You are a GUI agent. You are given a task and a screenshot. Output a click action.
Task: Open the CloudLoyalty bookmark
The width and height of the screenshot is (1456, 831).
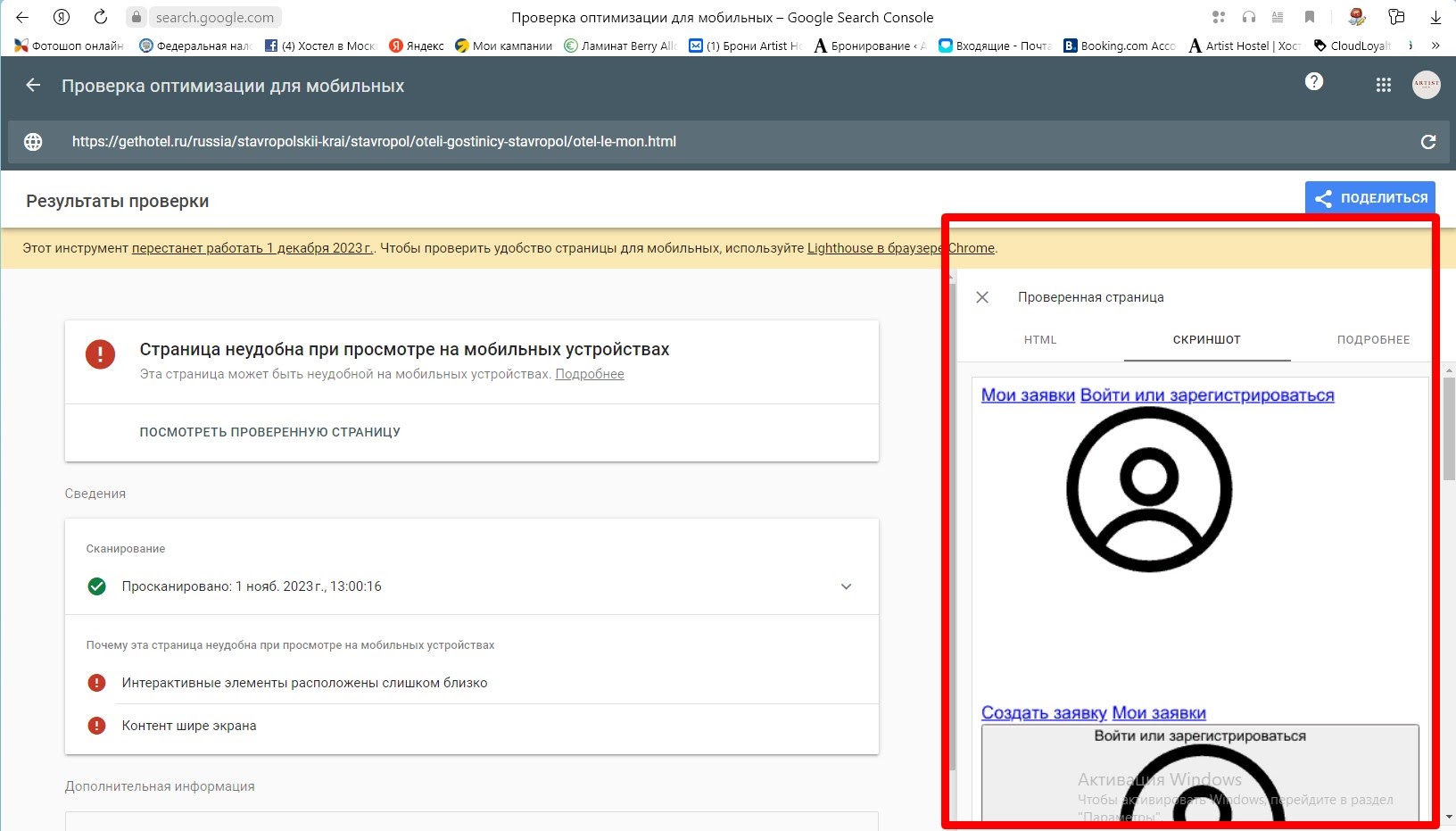pyautogui.click(x=1353, y=46)
